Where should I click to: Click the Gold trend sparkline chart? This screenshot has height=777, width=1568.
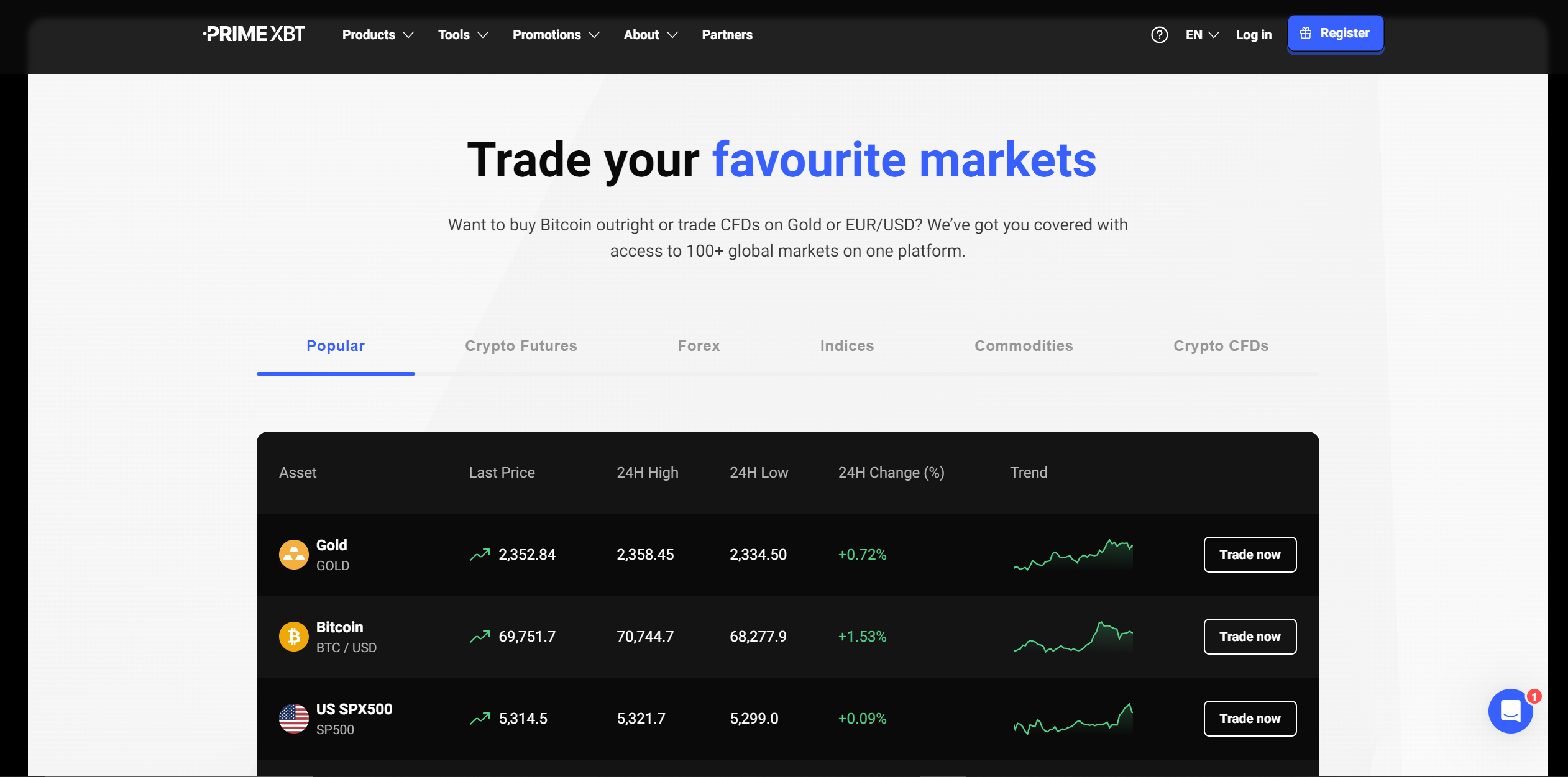point(1073,555)
